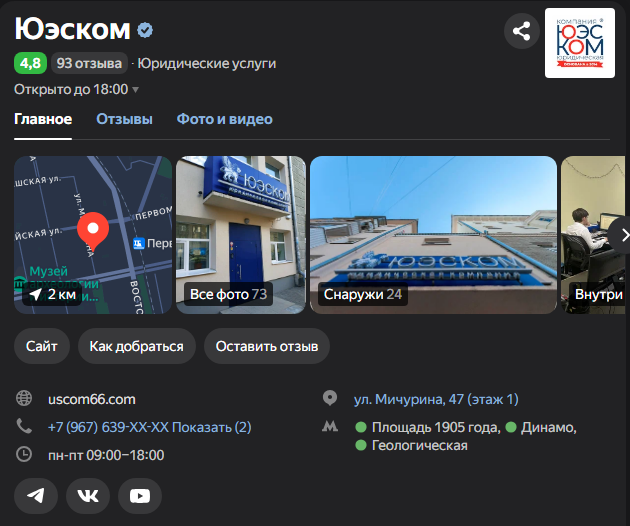630x526 pixels.
Task: Open the VK social page icon
Action: tap(88, 495)
